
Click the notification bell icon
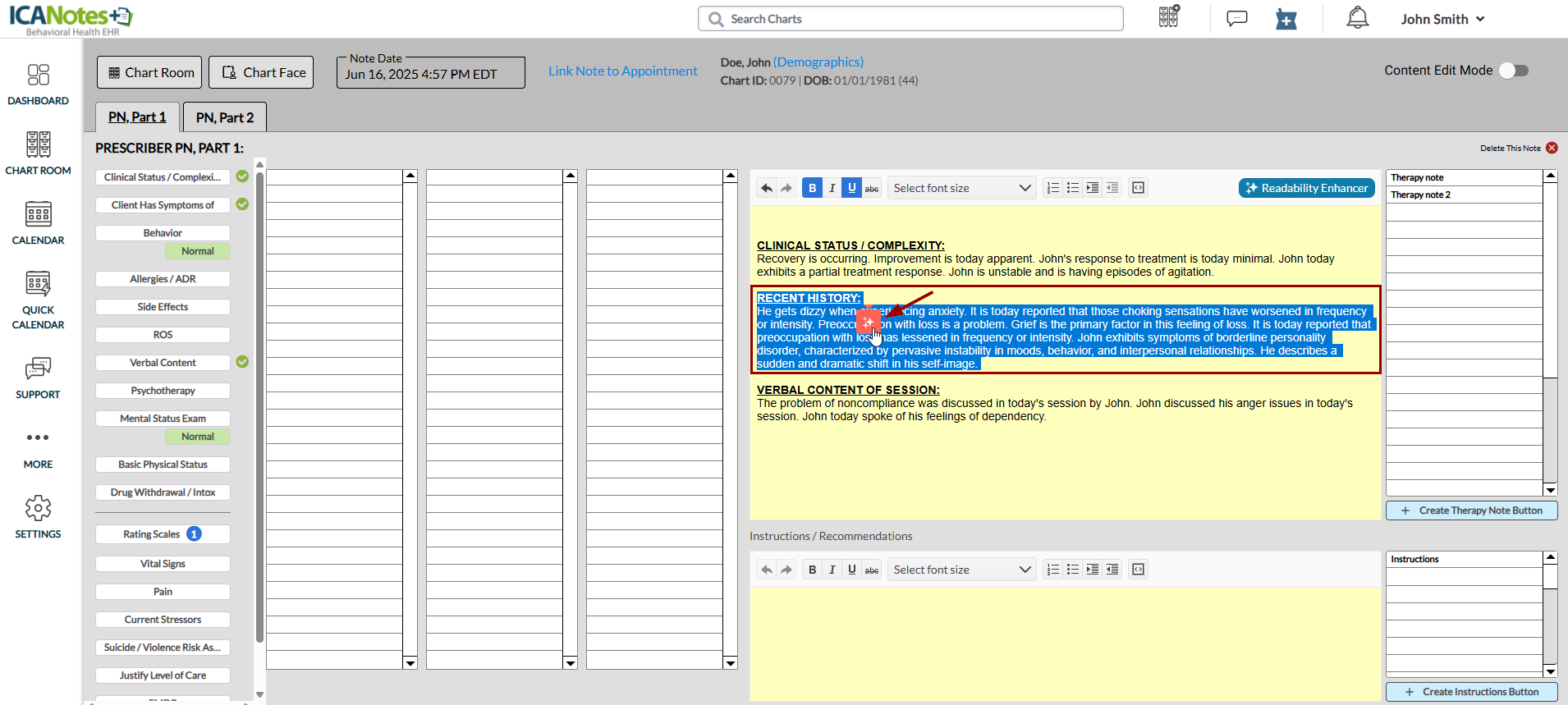[x=1357, y=18]
